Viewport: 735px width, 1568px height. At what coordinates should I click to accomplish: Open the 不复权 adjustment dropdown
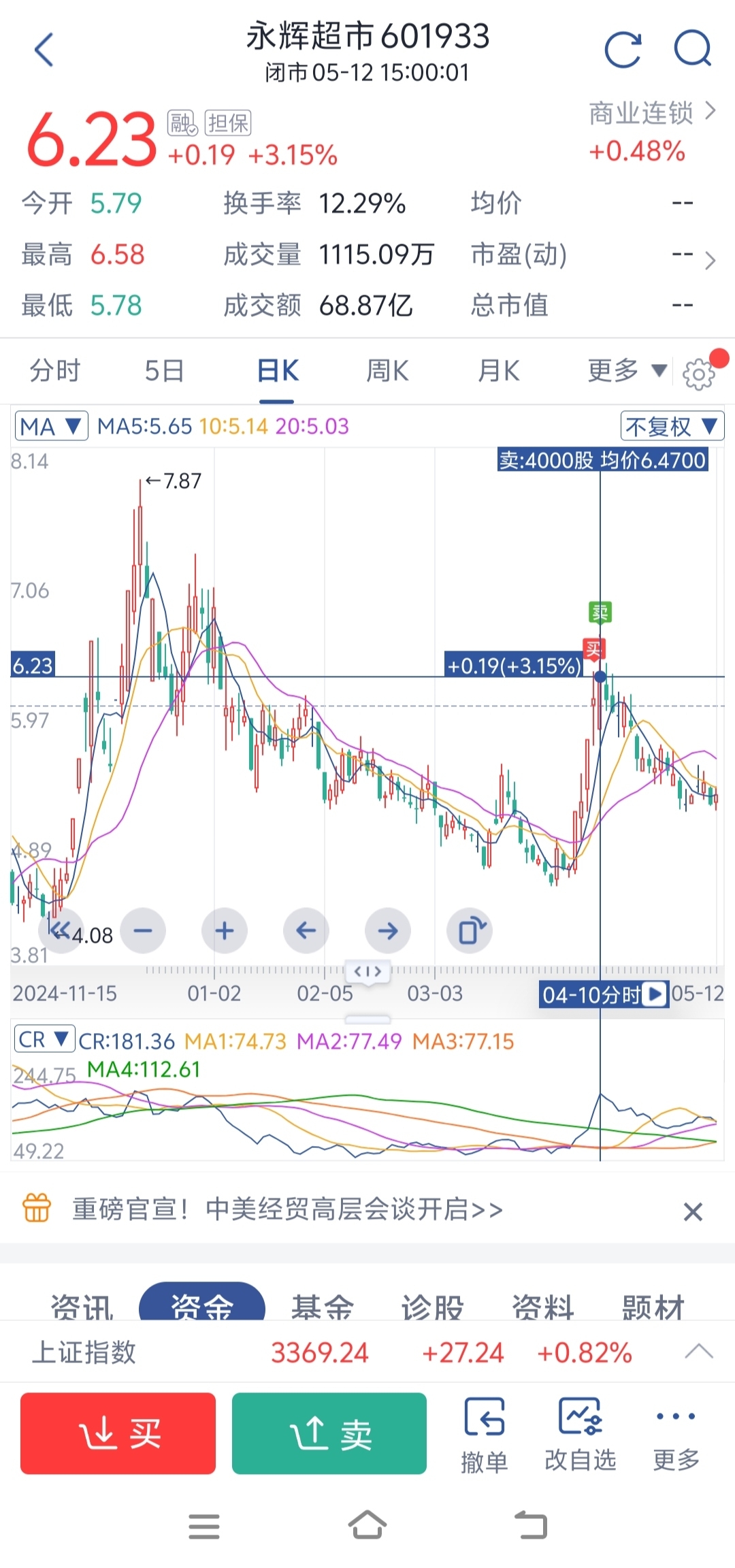click(672, 427)
